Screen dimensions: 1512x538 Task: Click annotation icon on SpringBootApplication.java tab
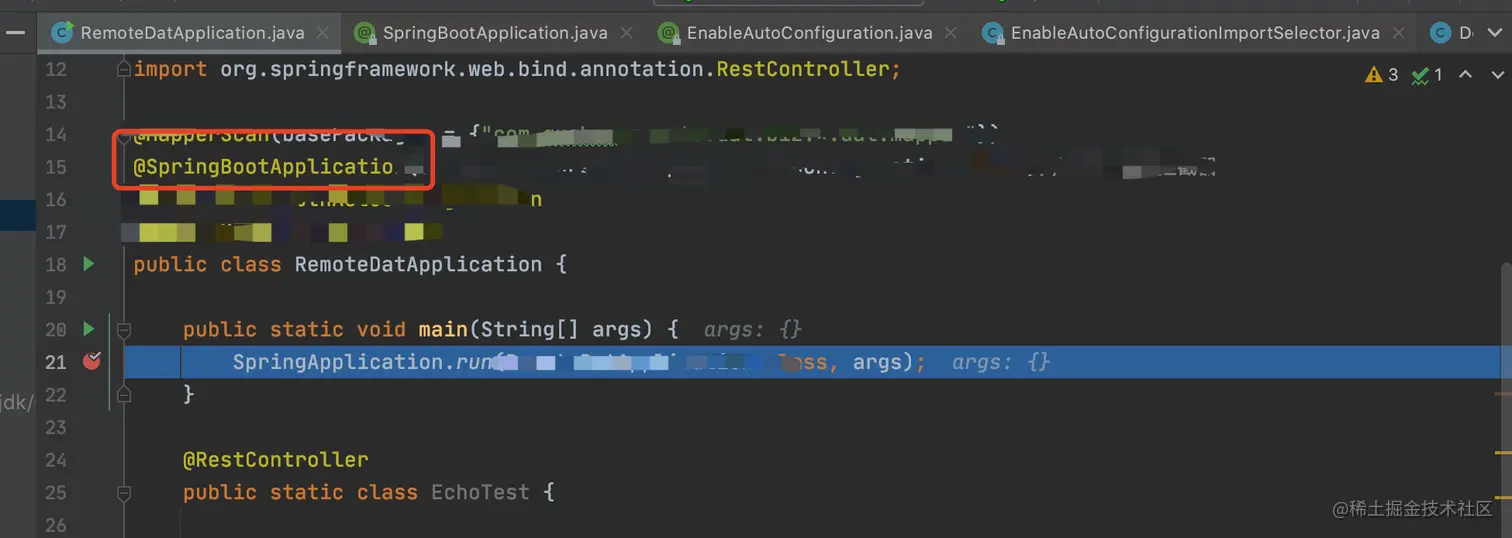[365, 33]
